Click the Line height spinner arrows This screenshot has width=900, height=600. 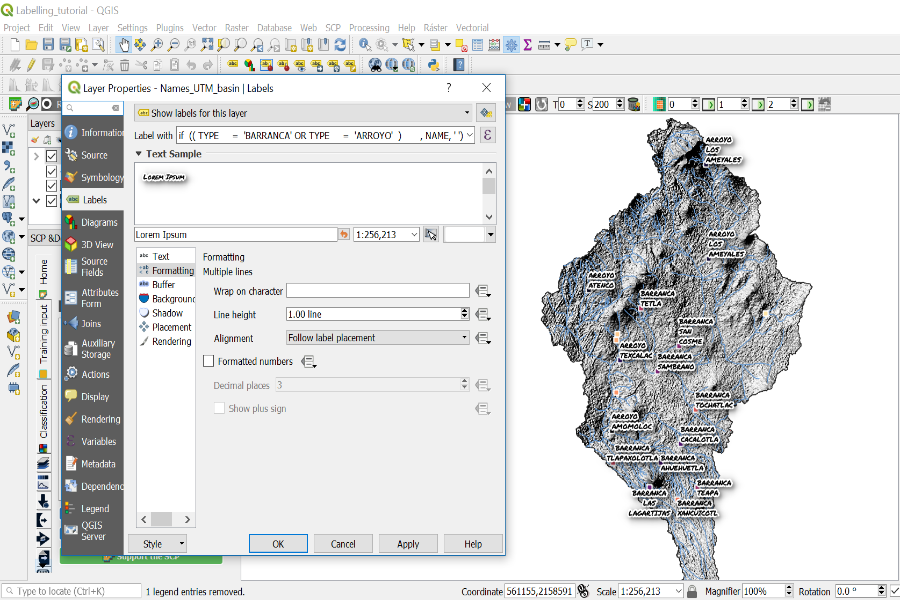[x=464, y=314]
